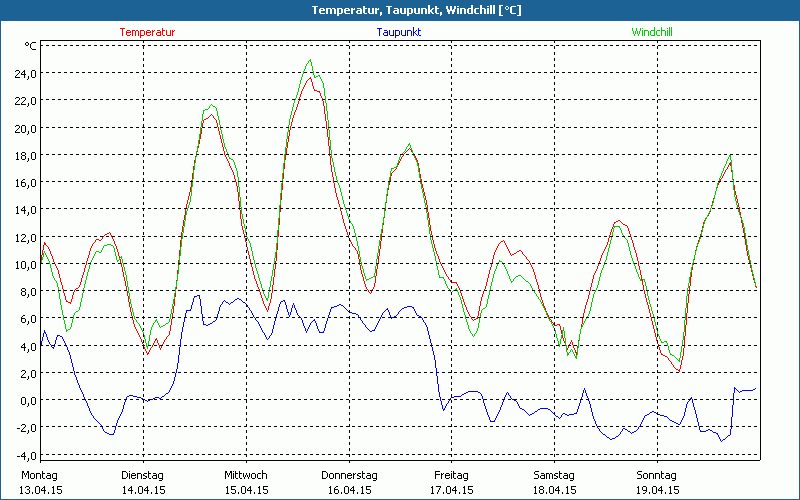Image resolution: width=800 pixels, height=500 pixels.
Task: Click the 4,0 y-axis value
Action: pyautogui.click(x=28, y=346)
